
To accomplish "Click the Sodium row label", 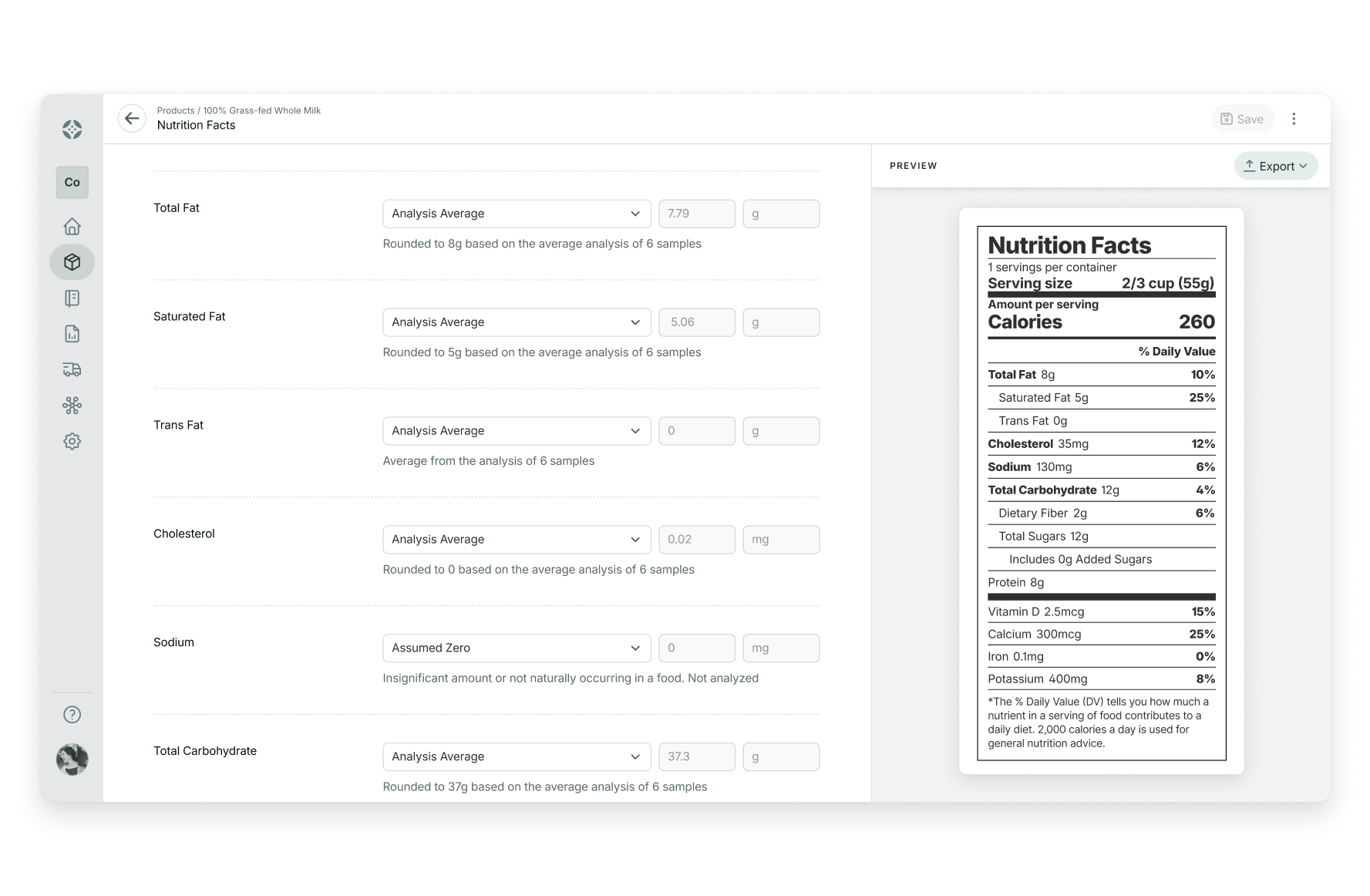I will click(173, 642).
